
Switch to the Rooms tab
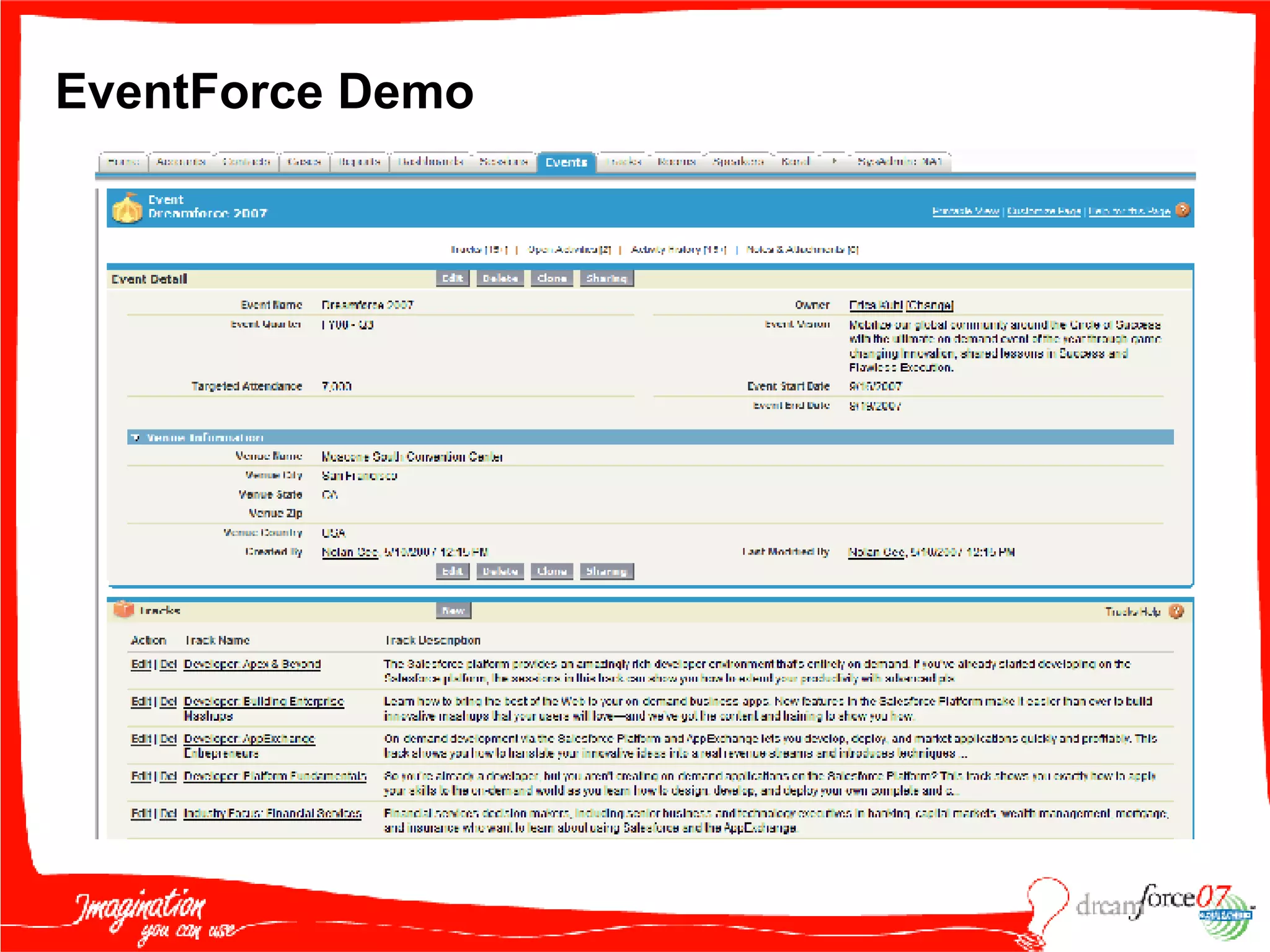click(x=677, y=162)
